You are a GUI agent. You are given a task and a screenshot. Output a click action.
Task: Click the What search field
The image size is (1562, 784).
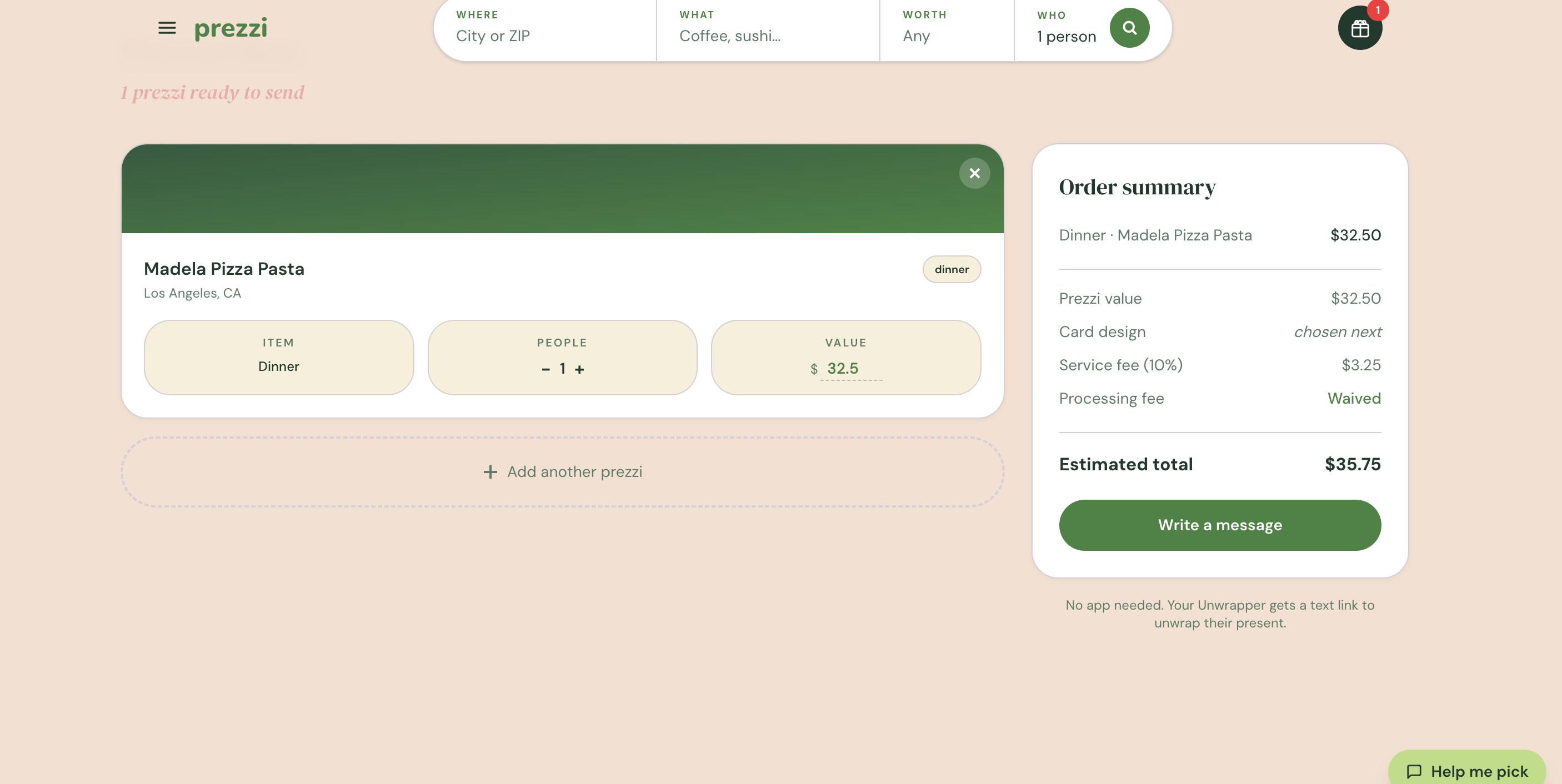pos(768,28)
